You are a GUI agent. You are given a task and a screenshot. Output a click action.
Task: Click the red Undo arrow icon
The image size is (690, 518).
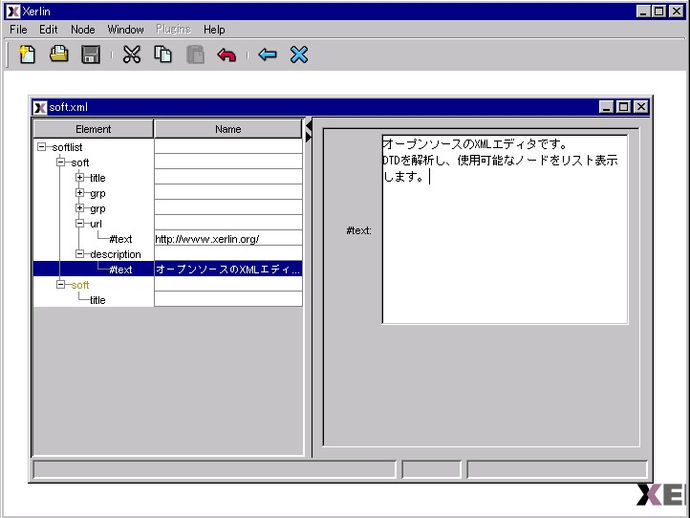[227, 55]
